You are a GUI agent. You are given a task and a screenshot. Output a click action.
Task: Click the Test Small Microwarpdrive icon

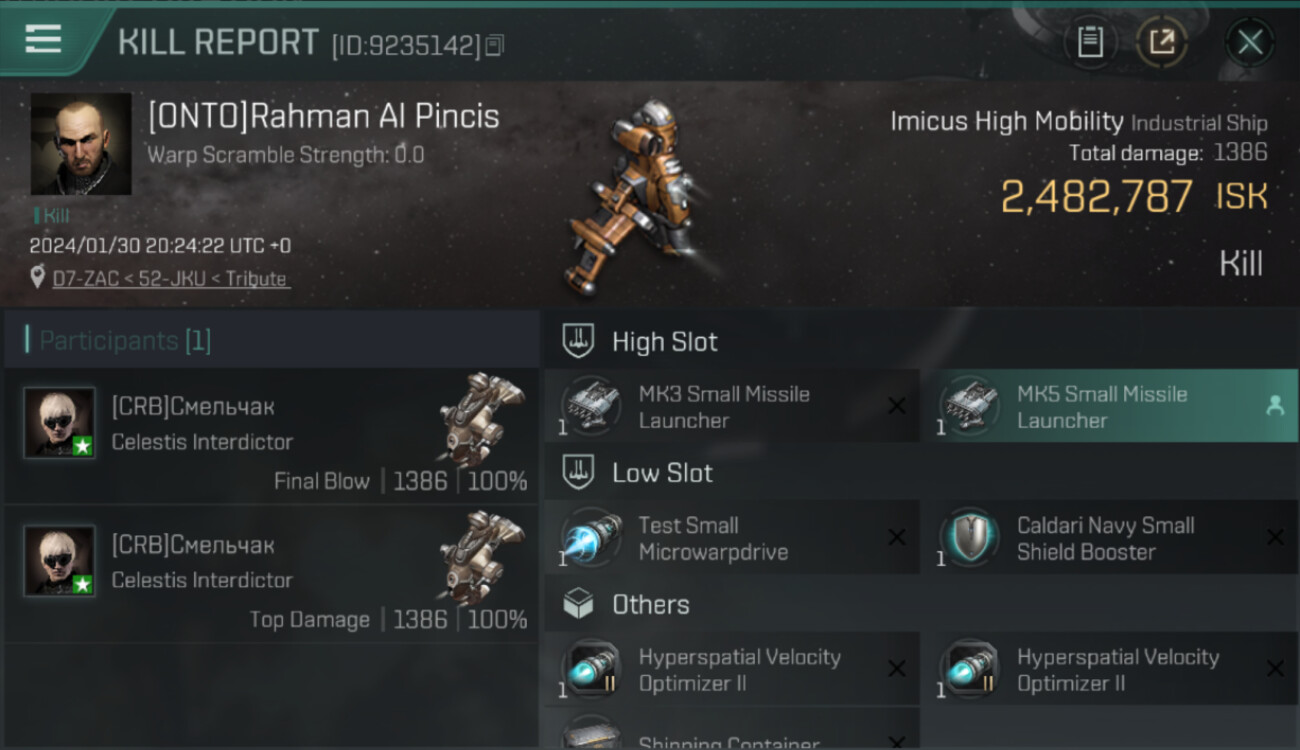click(x=590, y=539)
